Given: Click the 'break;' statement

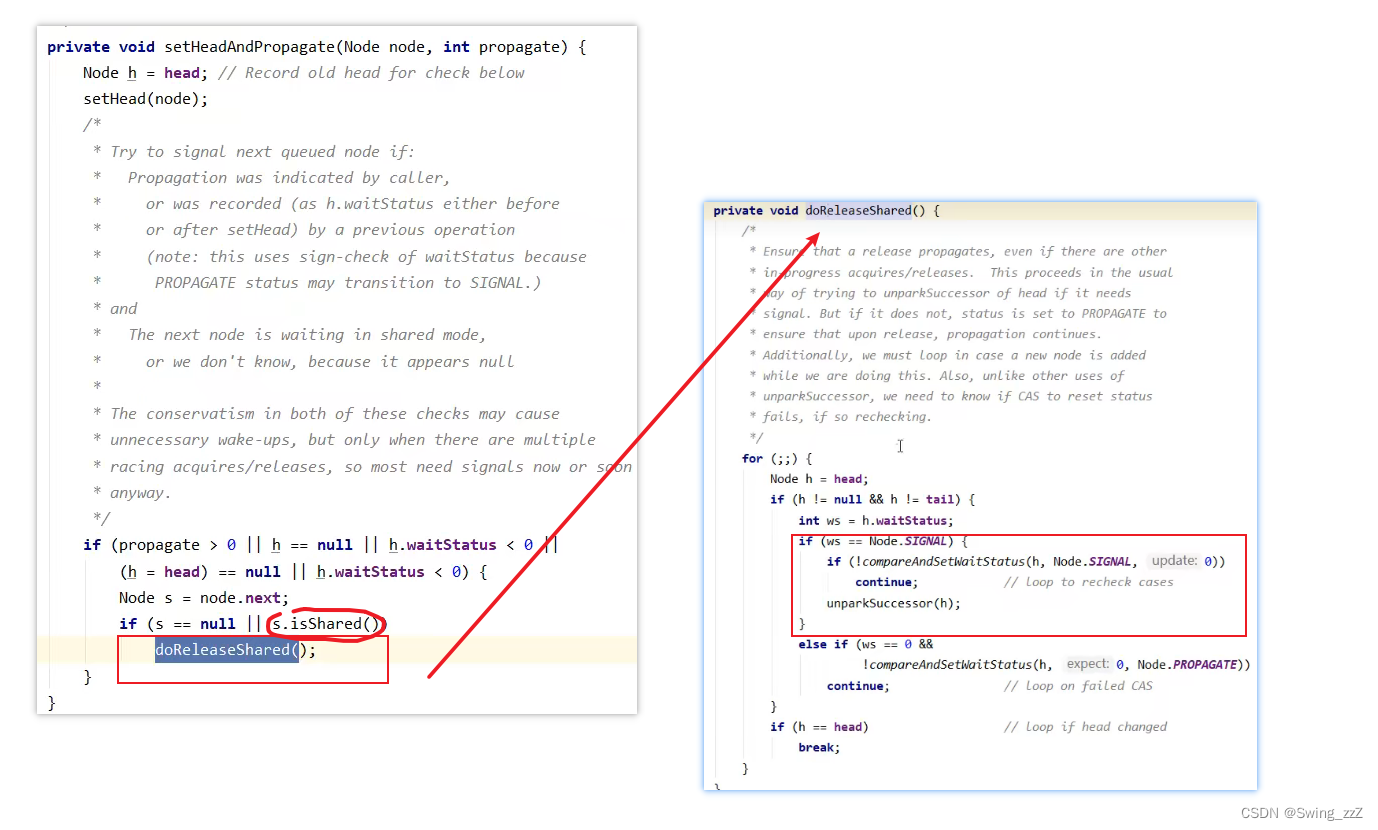Looking at the screenshot, I should [819, 747].
